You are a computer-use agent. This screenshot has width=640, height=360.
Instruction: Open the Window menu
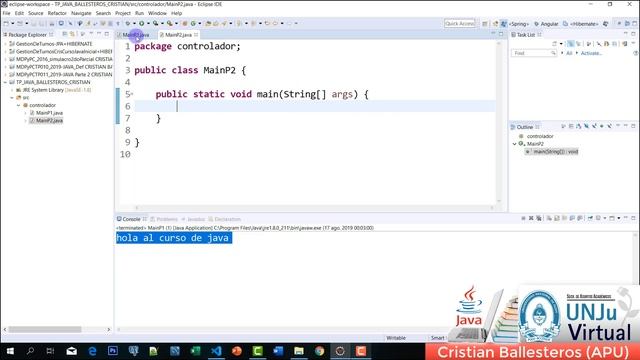coord(157,13)
